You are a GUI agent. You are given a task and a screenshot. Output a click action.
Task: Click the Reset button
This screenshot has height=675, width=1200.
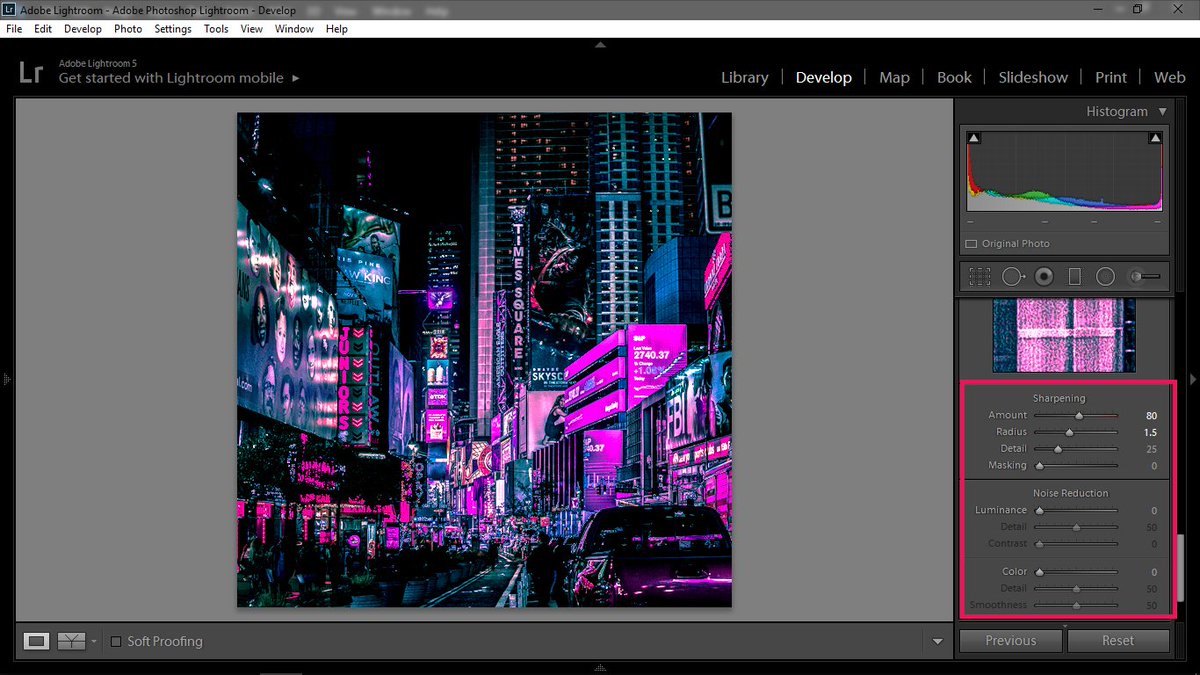(1118, 641)
